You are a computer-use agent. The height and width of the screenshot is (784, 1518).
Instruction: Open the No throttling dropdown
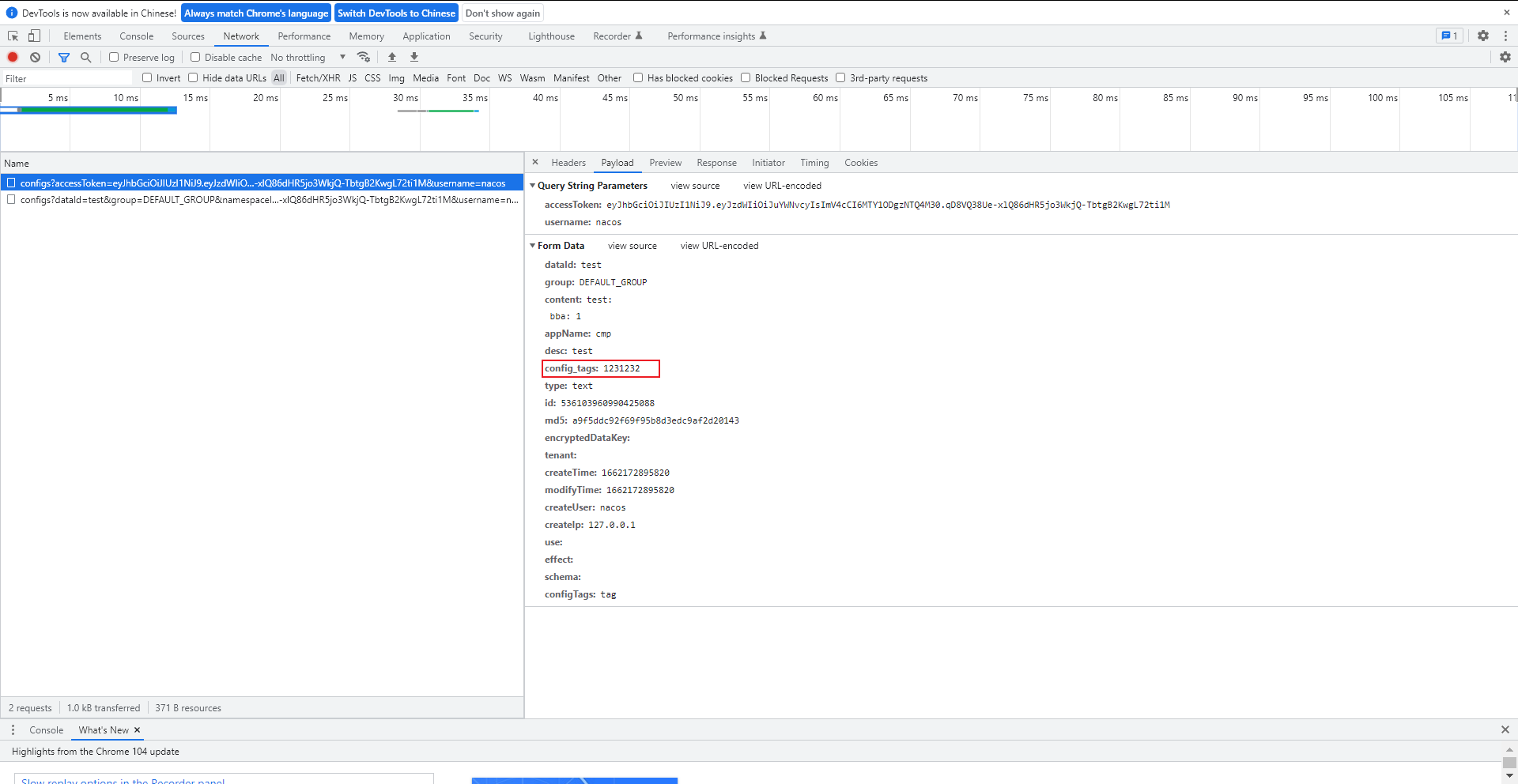tap(308, 57)
